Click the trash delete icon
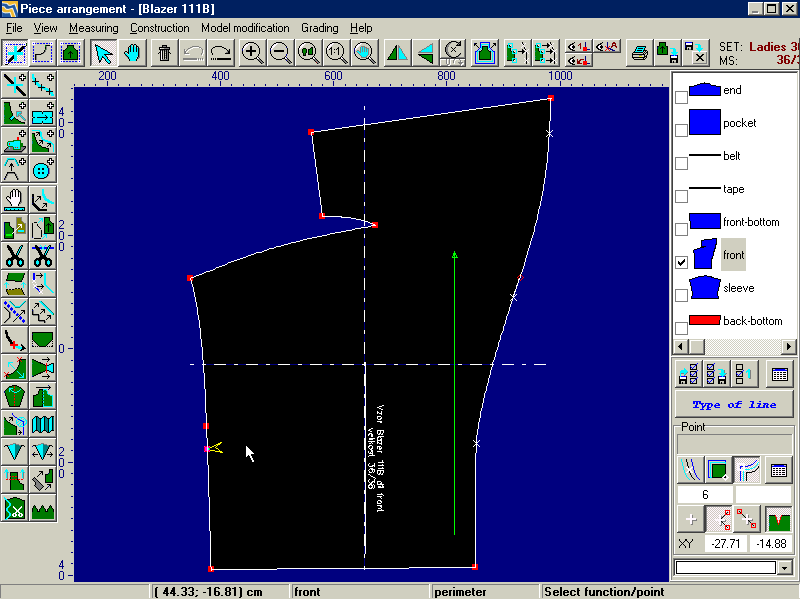 [164, 53]
